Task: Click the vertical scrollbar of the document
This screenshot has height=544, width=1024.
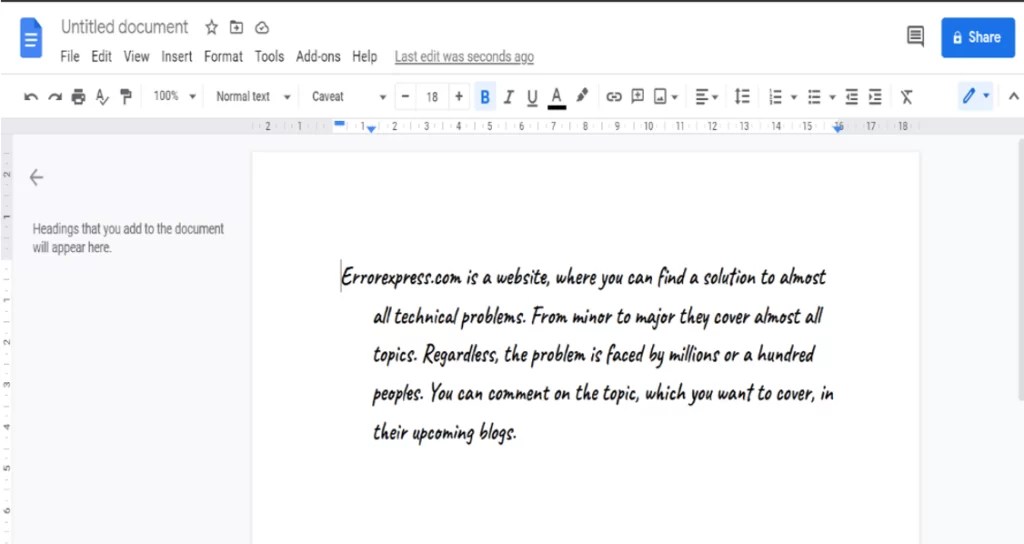Action: 1020,268
